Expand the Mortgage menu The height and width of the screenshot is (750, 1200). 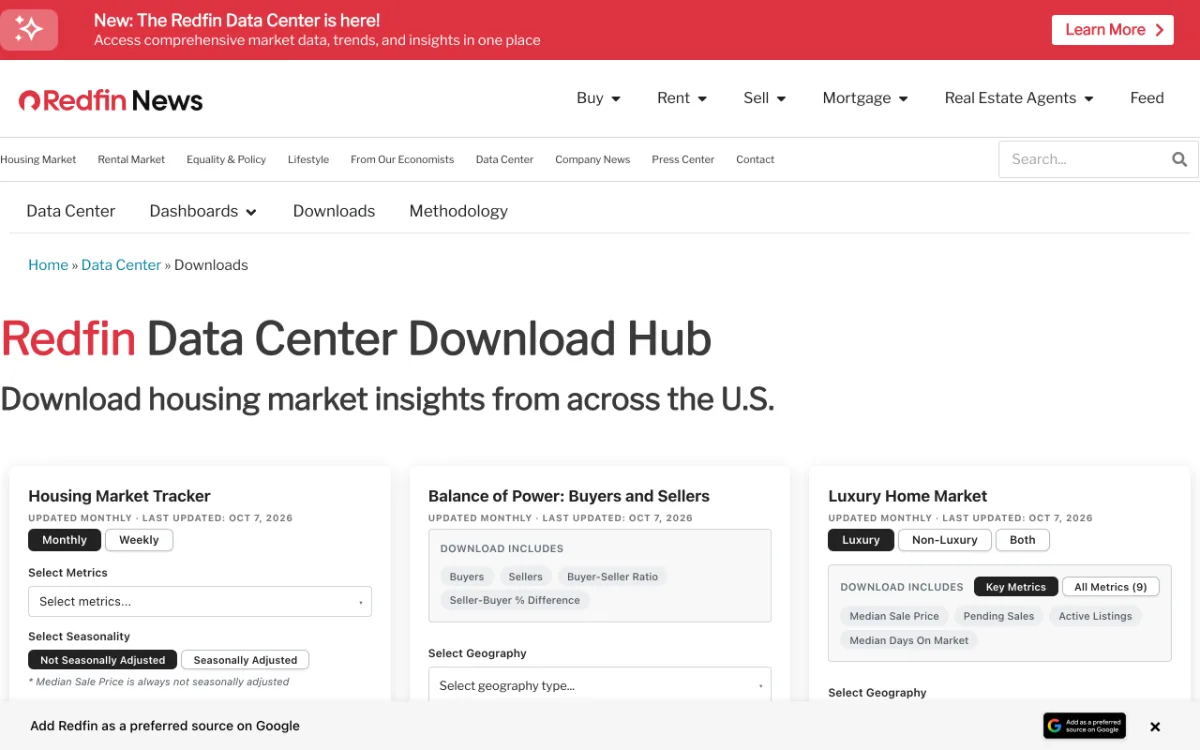coord(865,98)
